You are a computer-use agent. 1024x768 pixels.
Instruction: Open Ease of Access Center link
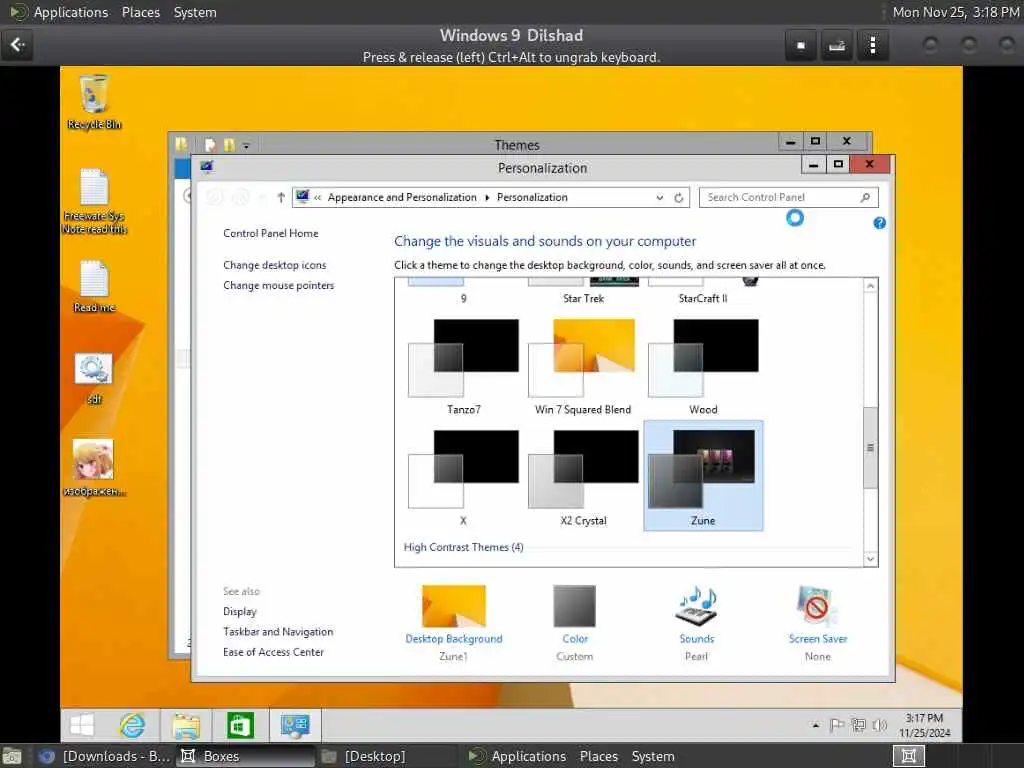point(274,652)
